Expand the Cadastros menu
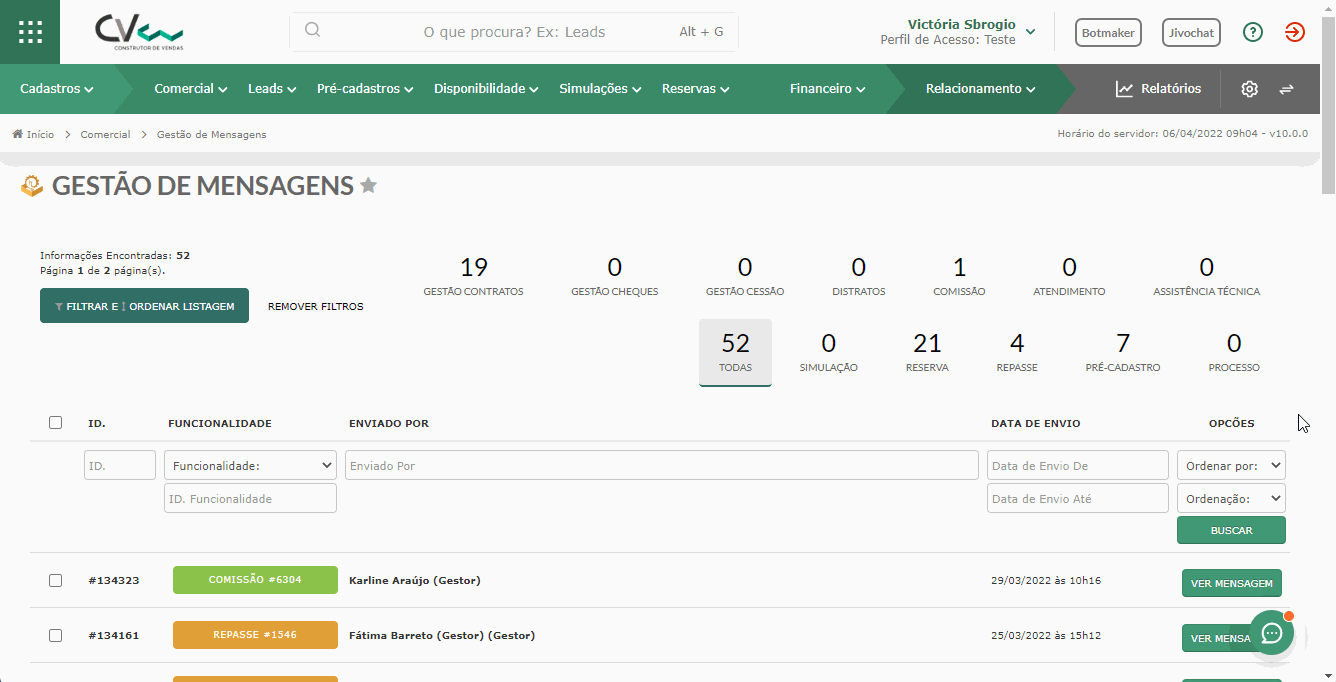1336x682 pixels. point(57,89)
